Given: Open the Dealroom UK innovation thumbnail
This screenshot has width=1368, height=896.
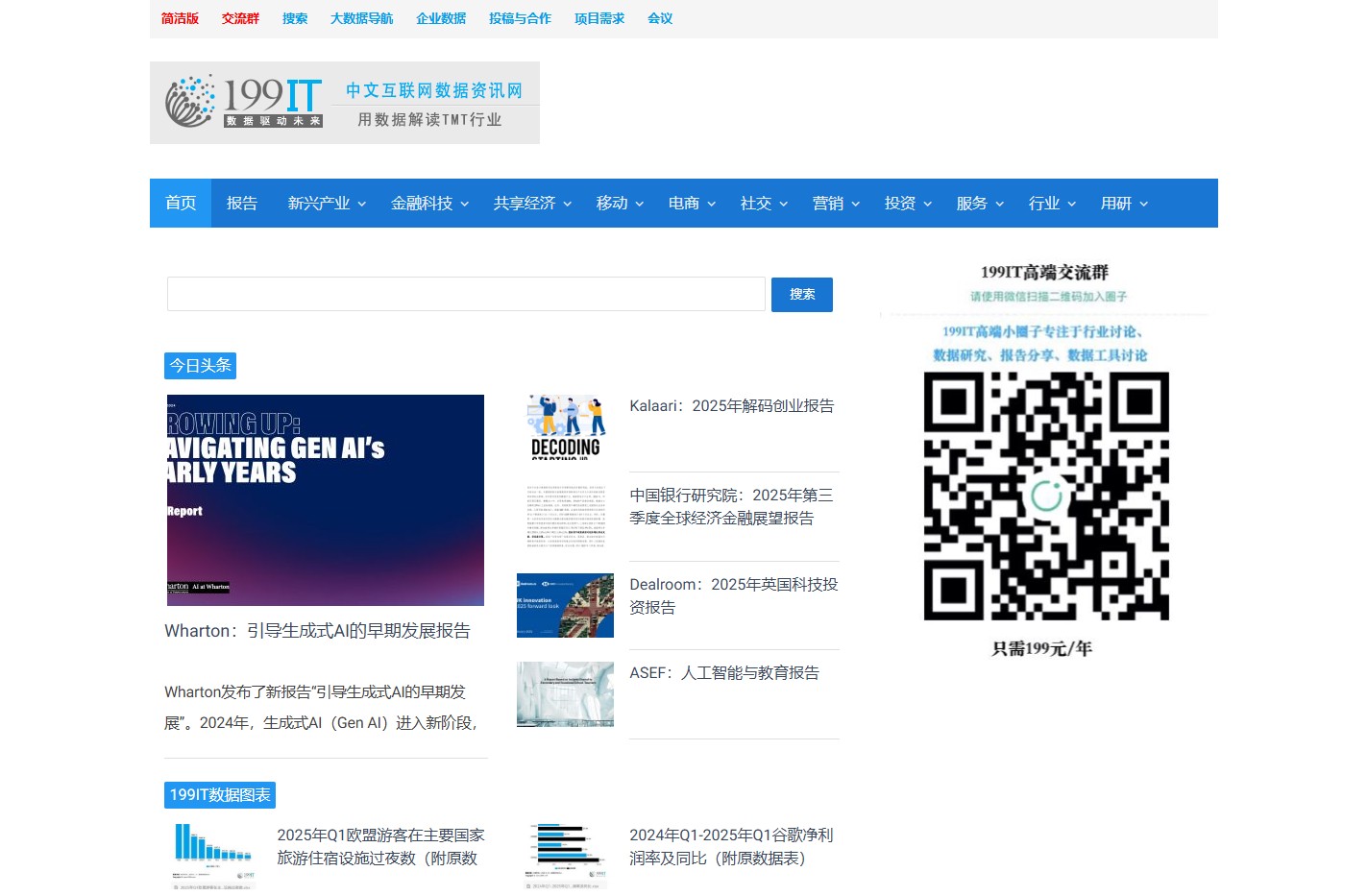Looking at the screenshot, I should pyautogui.click(x=565, y=605).
